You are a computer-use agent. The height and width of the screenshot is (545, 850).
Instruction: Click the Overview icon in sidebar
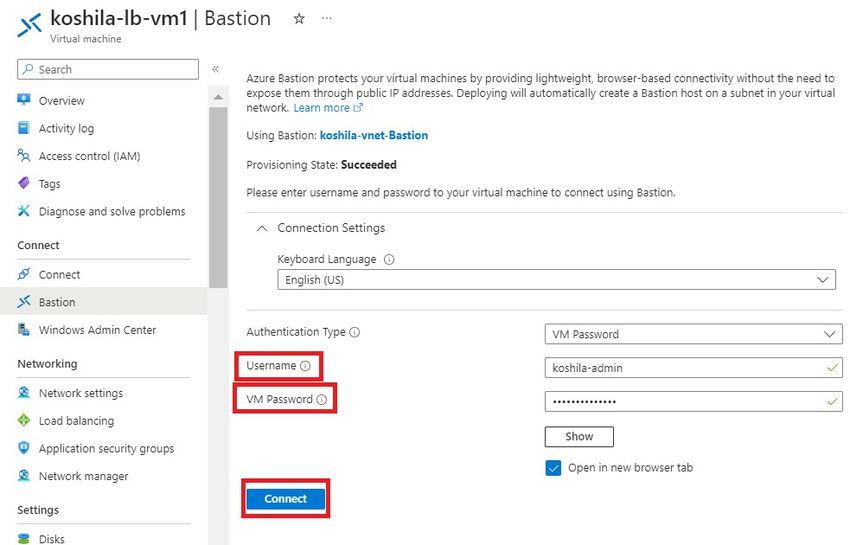pos(24,101)
